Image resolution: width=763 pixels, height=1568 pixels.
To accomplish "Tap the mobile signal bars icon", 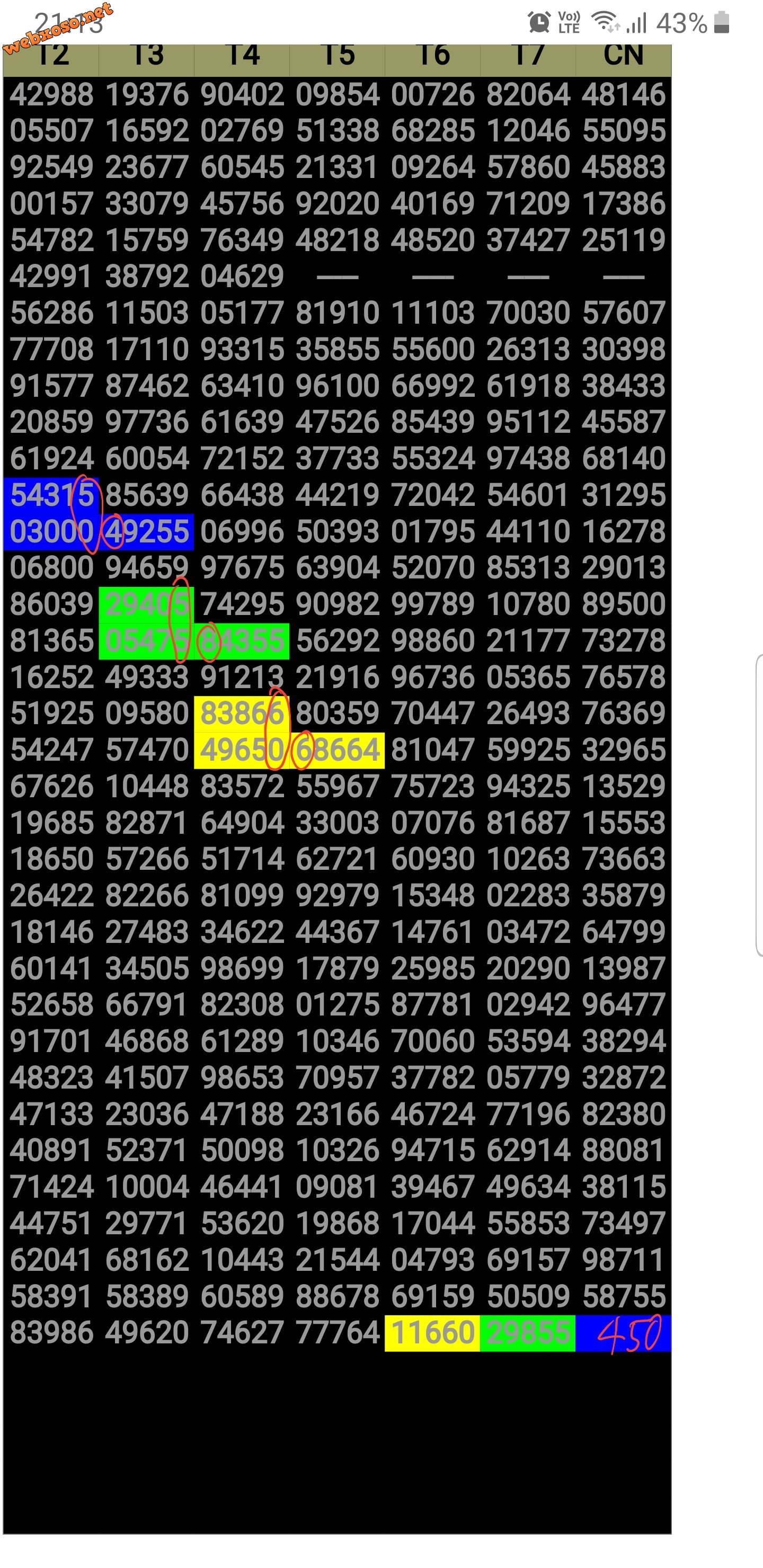I will (x=637, y=23).
